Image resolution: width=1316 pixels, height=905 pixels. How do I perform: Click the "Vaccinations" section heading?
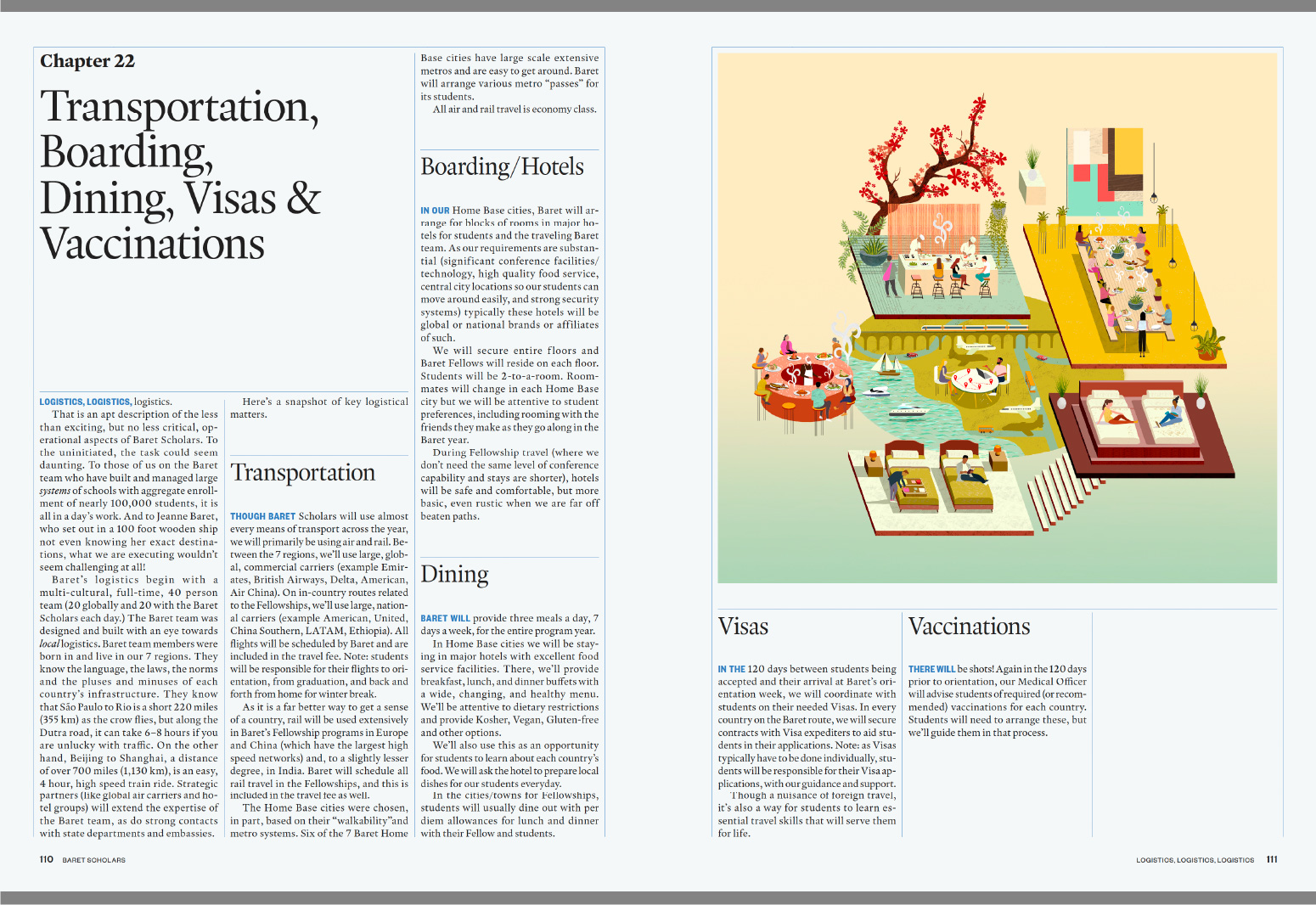point(969,627)
